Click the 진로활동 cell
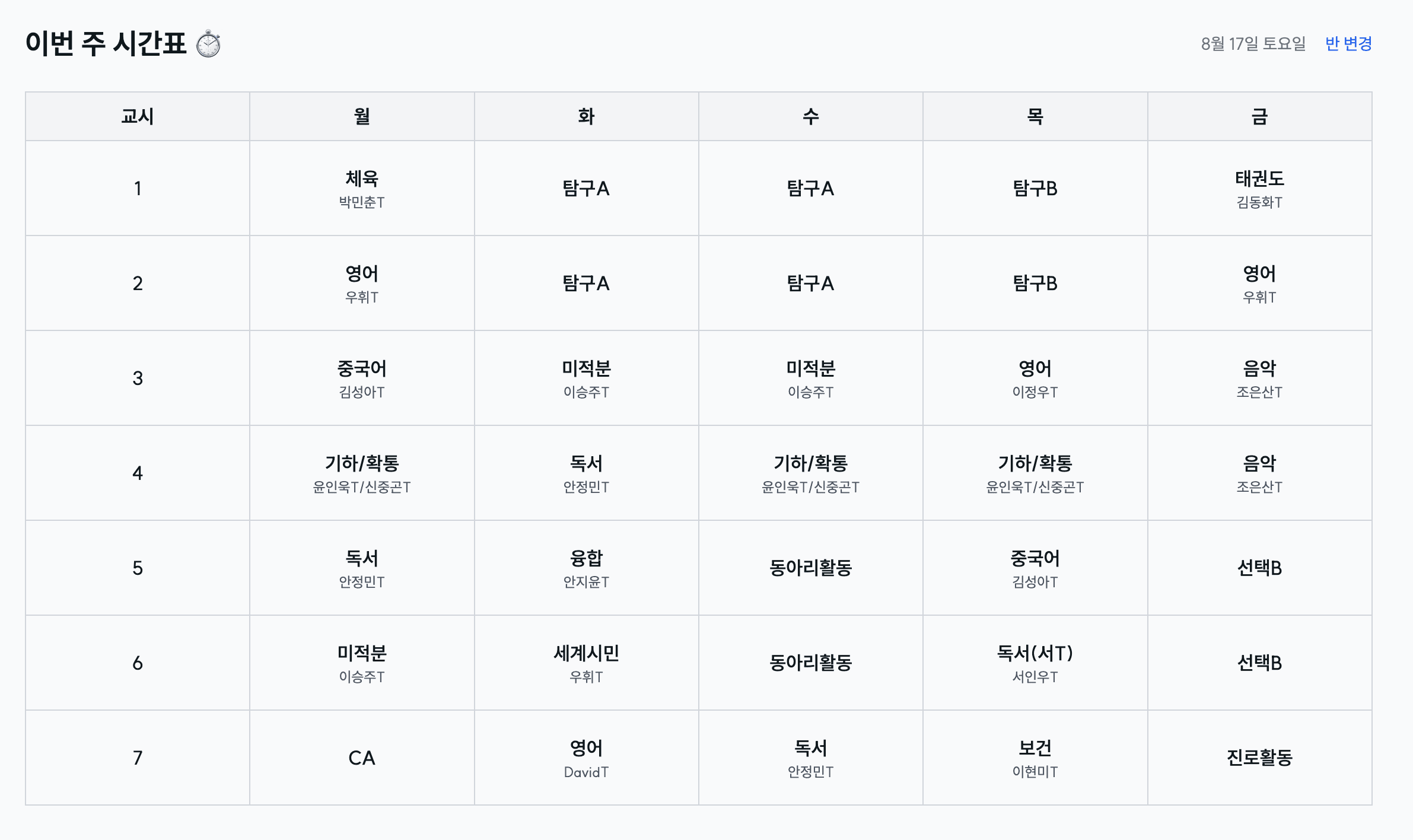Image resolution: width=1413 pixels, height=840 pixels. click(1259, 758)
